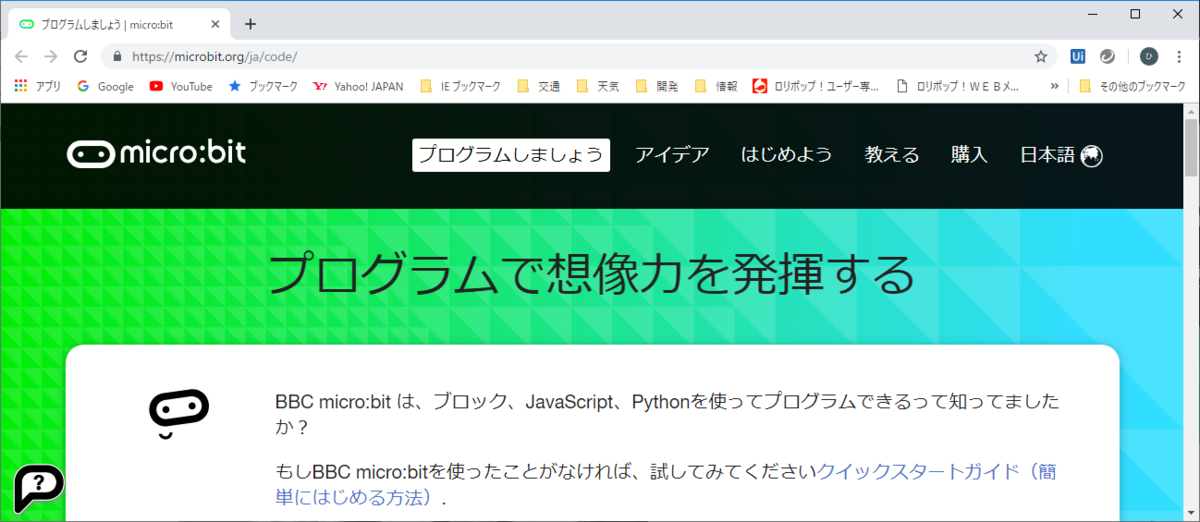The image size is (1200, 522).
Task: Select the プログラムしましょう browser tab
Action: [117, 24]
